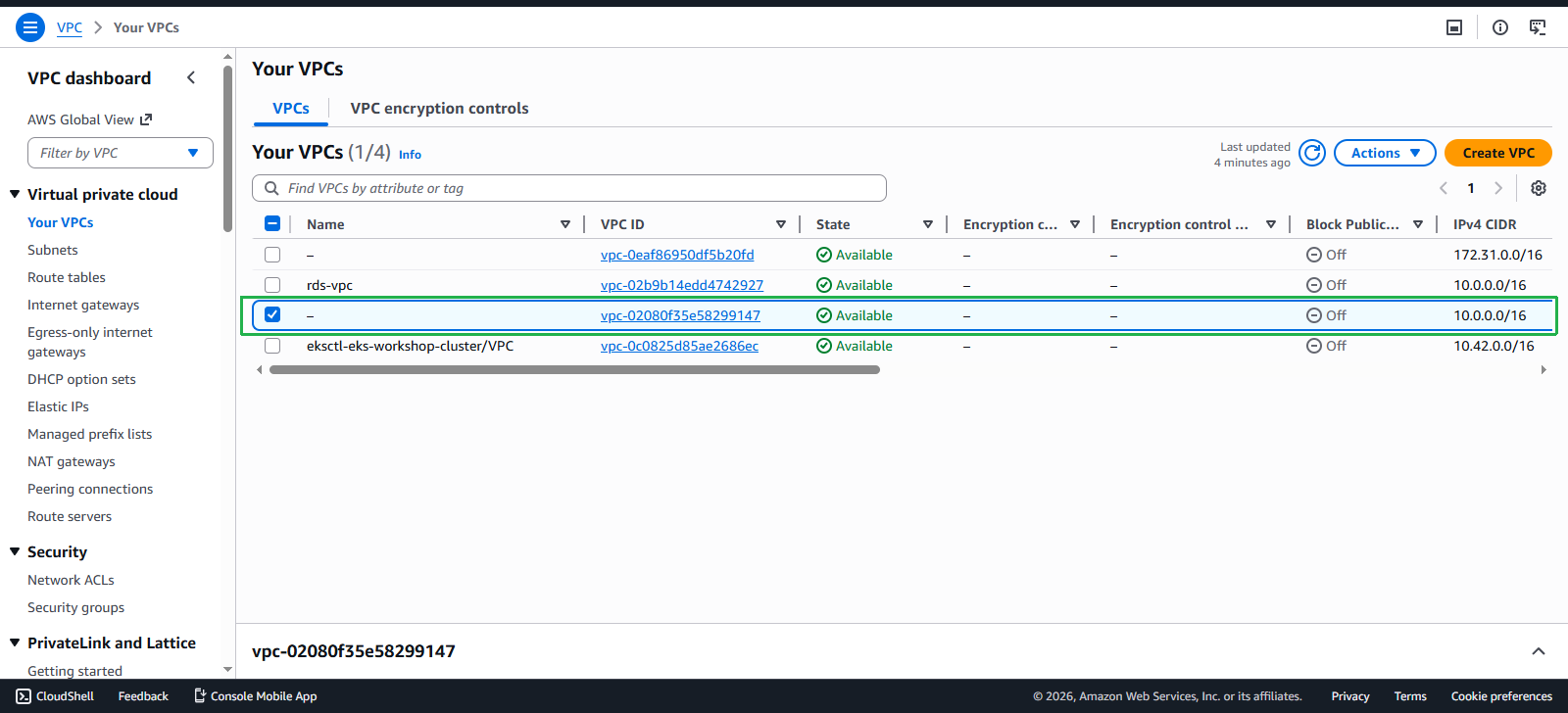The height and width of the screenshot is (713, 1568).
Task: Focus the Find VPCs search field
Action: (x=569, y=188)
